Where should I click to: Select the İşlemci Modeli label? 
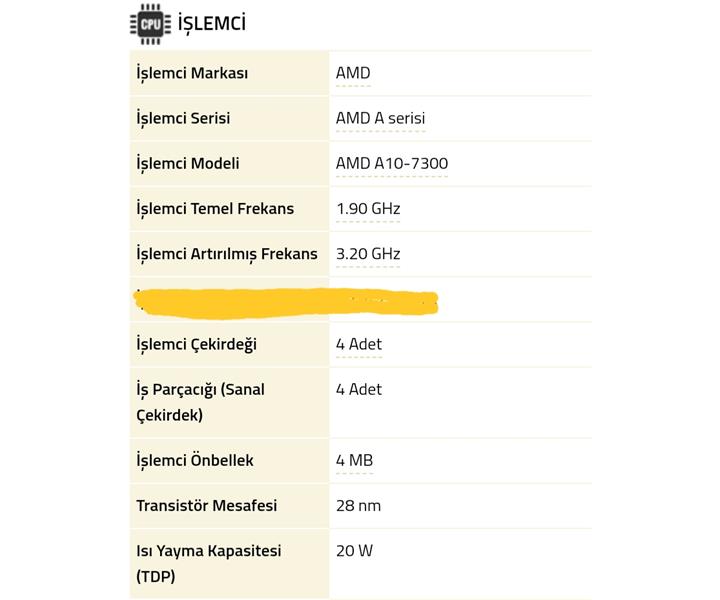click(188, 163)
